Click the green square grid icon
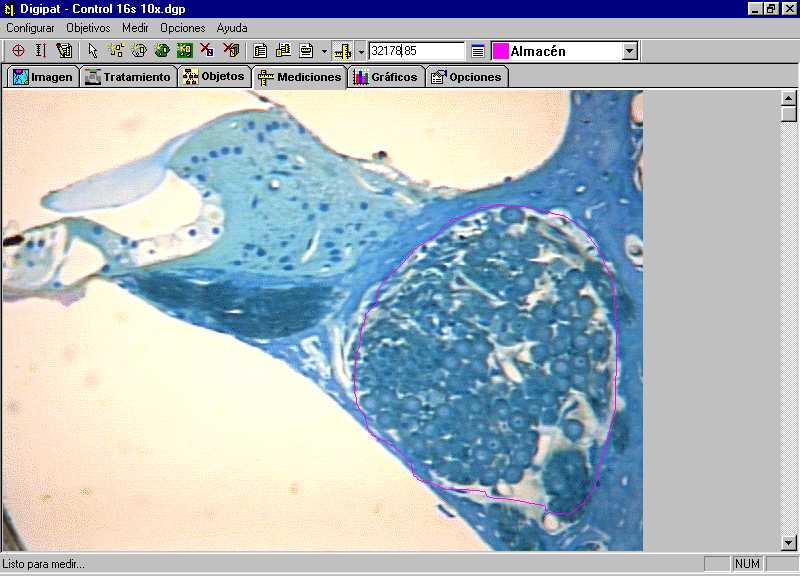800x576 pixels. [x=185, y=51]
